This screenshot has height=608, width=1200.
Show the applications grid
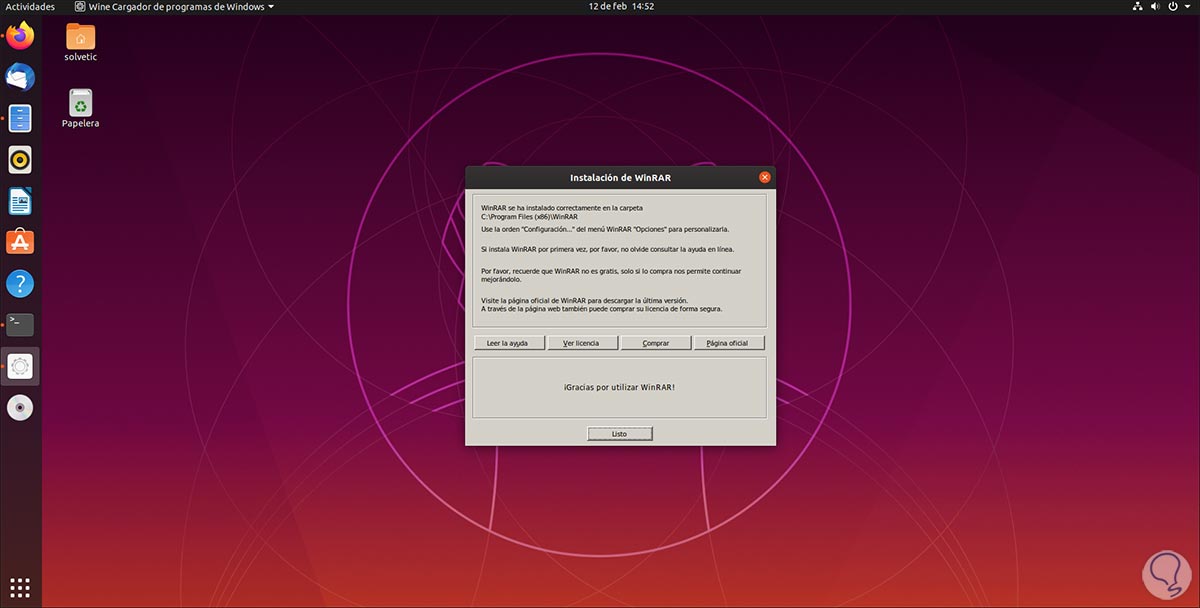click(x=20, y=587)
